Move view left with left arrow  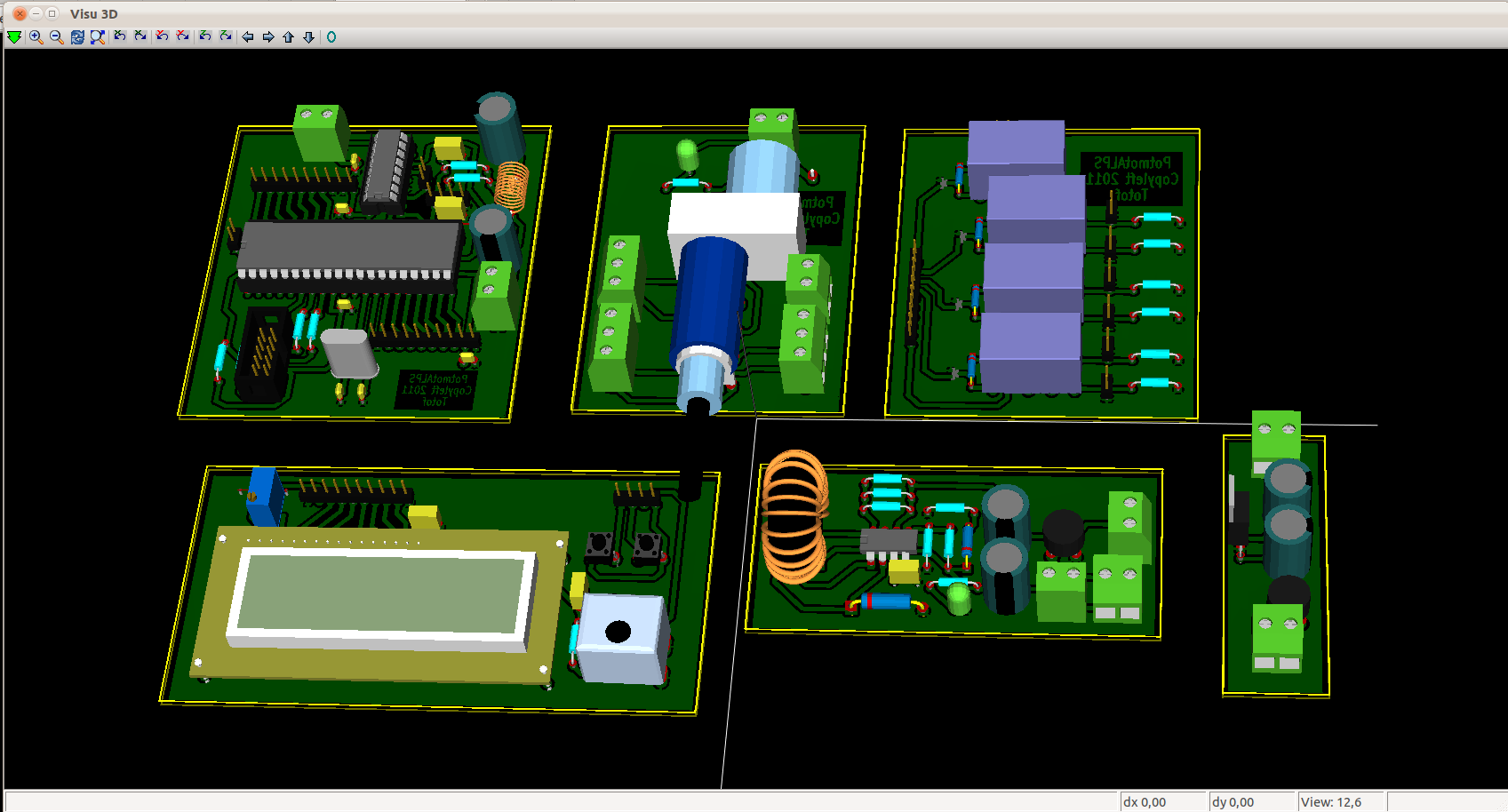(x=248, y=36)
